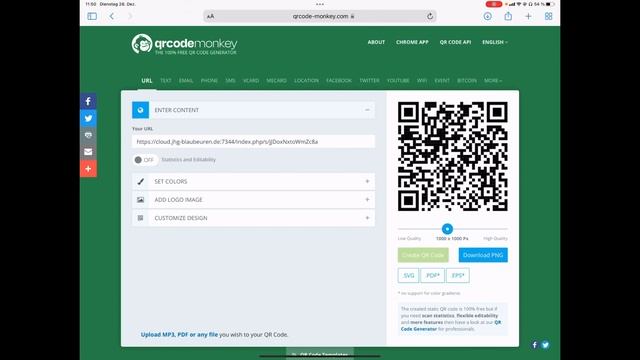Open QR Code Templates button at bottom
This screenshot has height=360, width=640.
pos(320,353)
